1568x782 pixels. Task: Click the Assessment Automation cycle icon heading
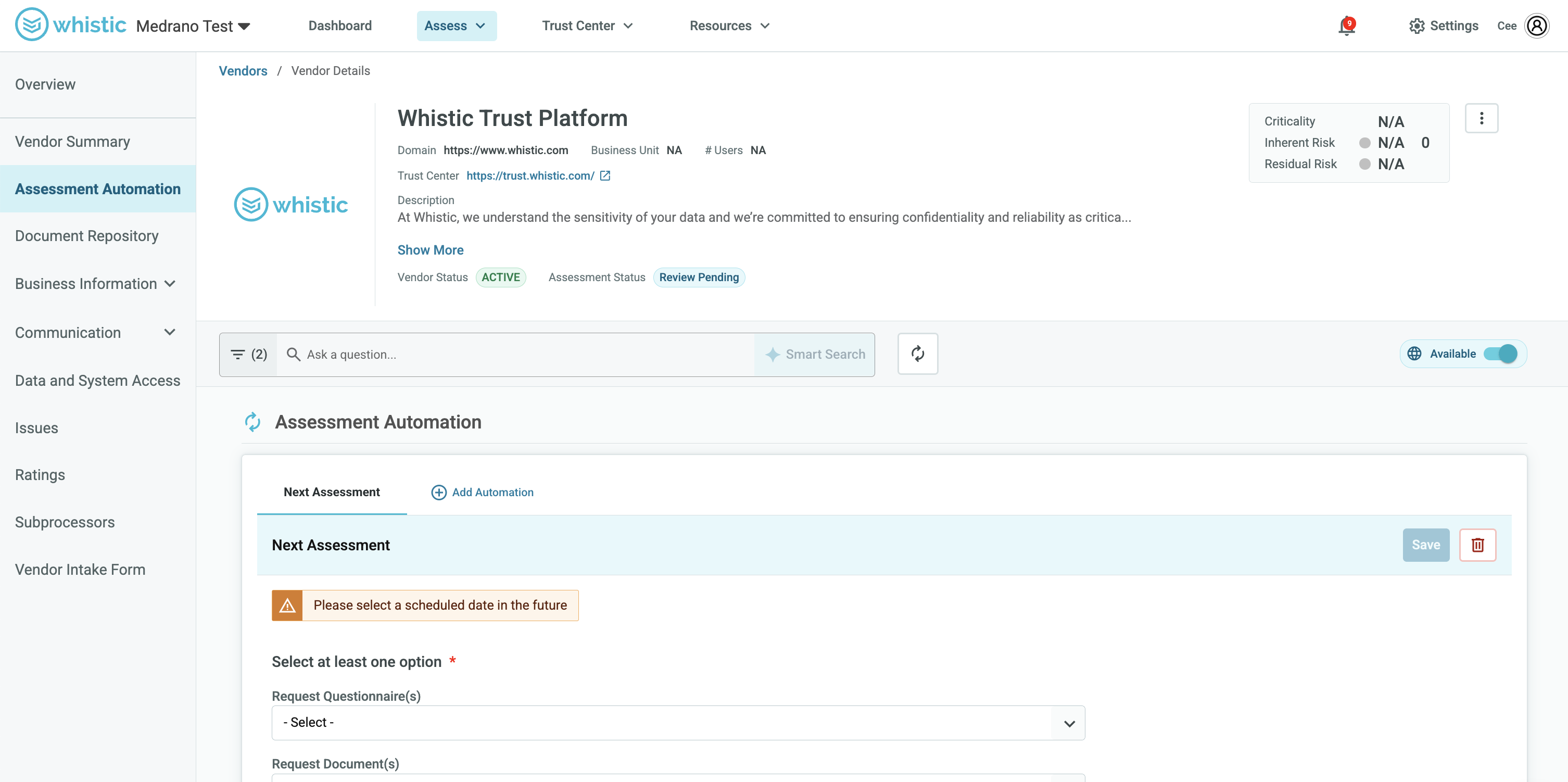tap(252, 422)
